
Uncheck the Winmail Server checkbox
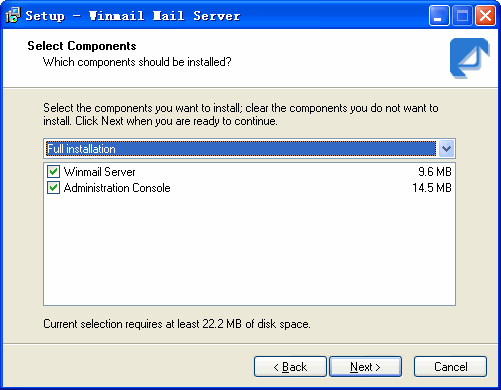[x=53, y=172]
